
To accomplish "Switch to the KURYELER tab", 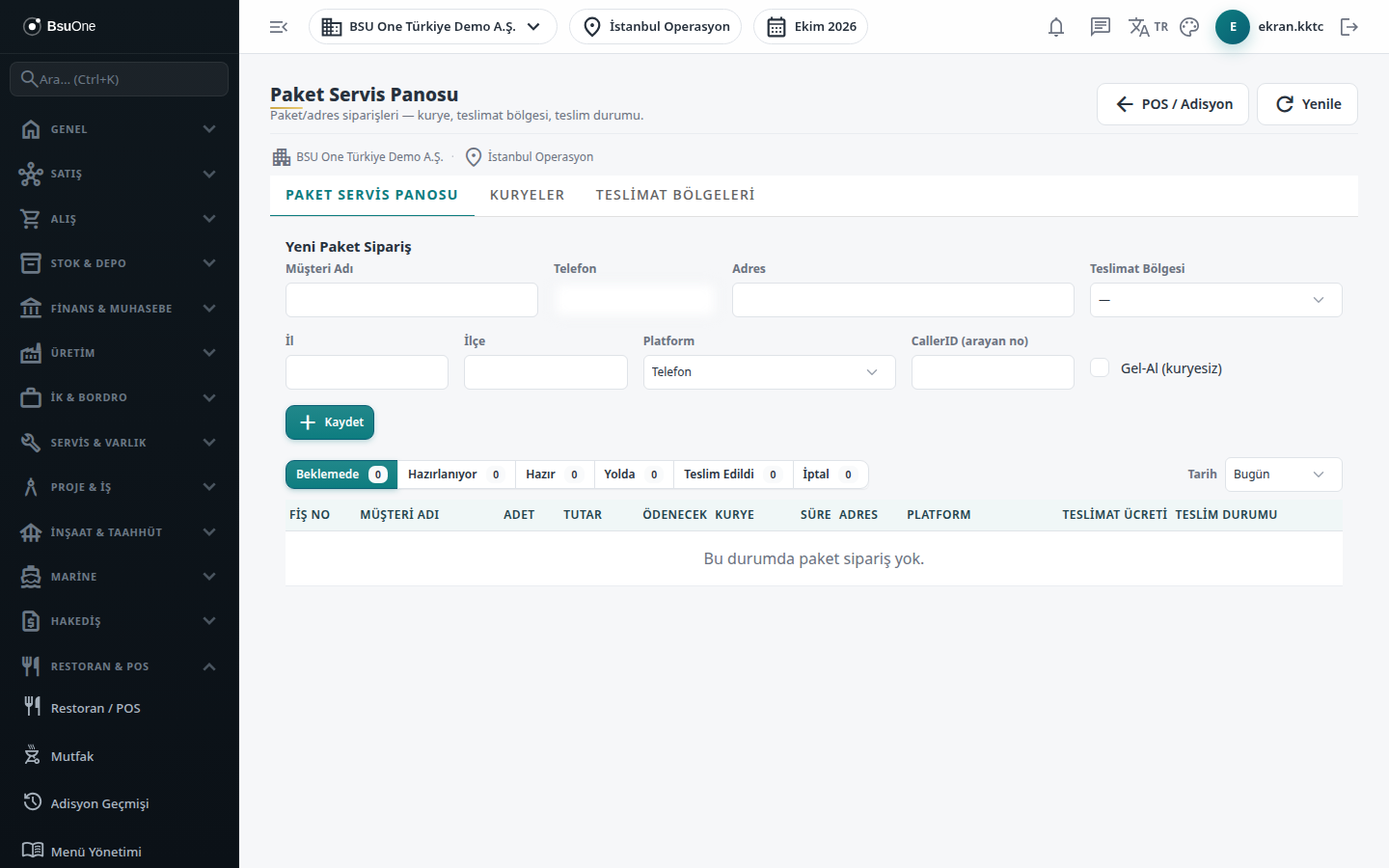I will coord(527,195).
